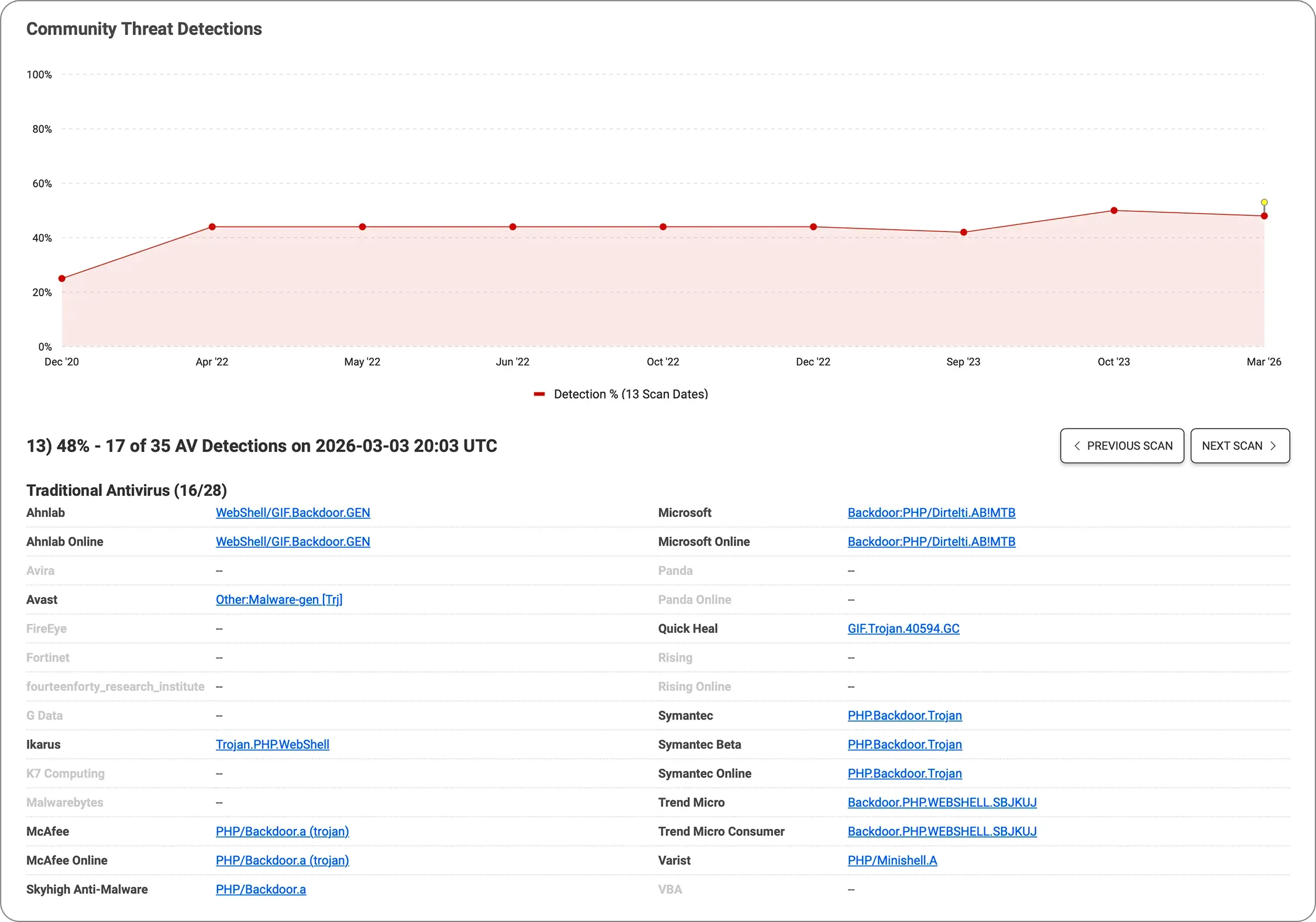The width and height of the screenshot is (1316, 922).
Task: Select the Oct '23 data point on chart
Action: pos(1113,210)
